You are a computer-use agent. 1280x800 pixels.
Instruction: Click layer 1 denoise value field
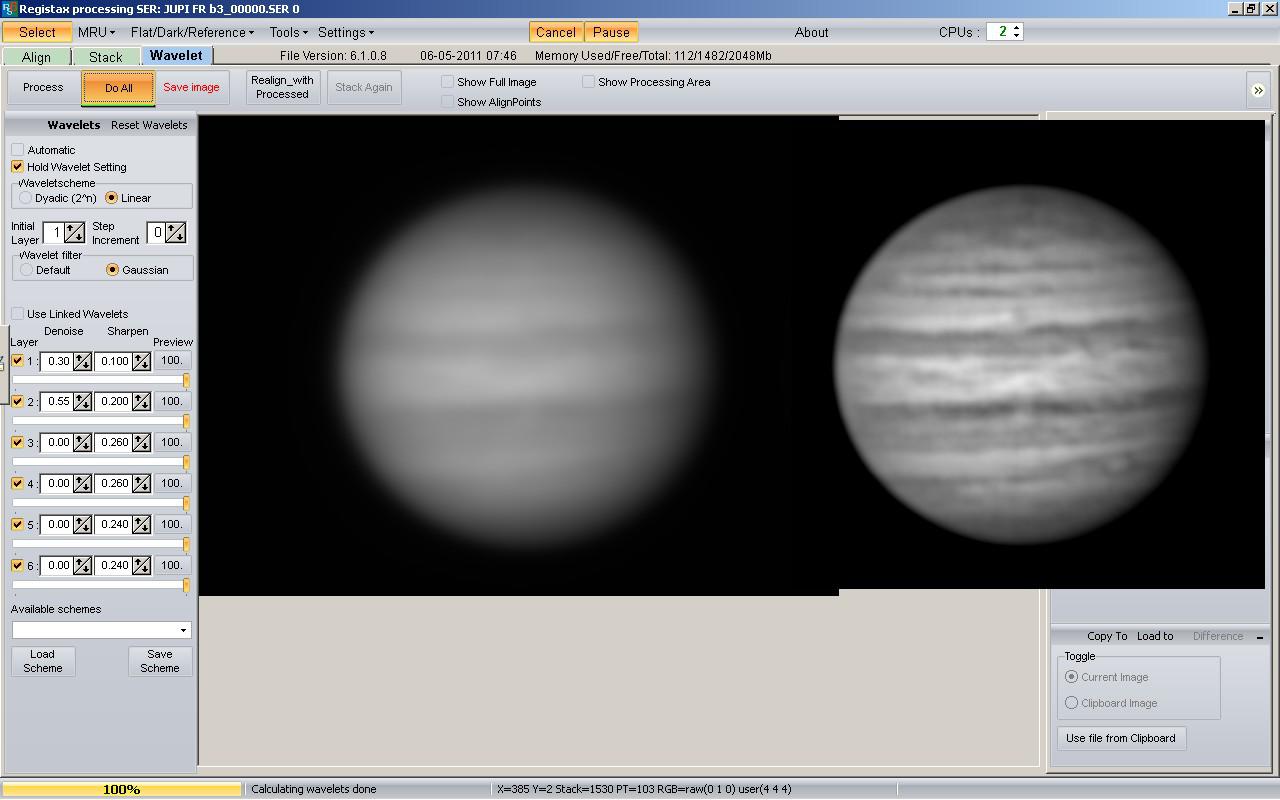click(x=57, y=361)
